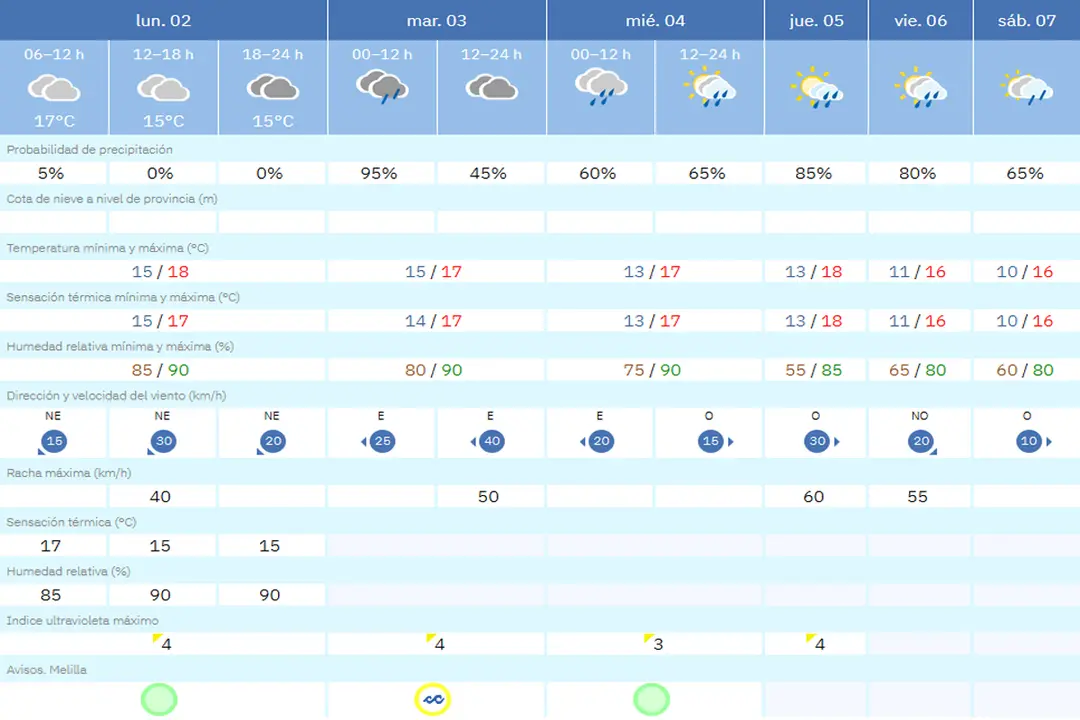Click the 45% precipitation probability cell
This screenshot has width=1080, height=720.
tap(489, 173)
